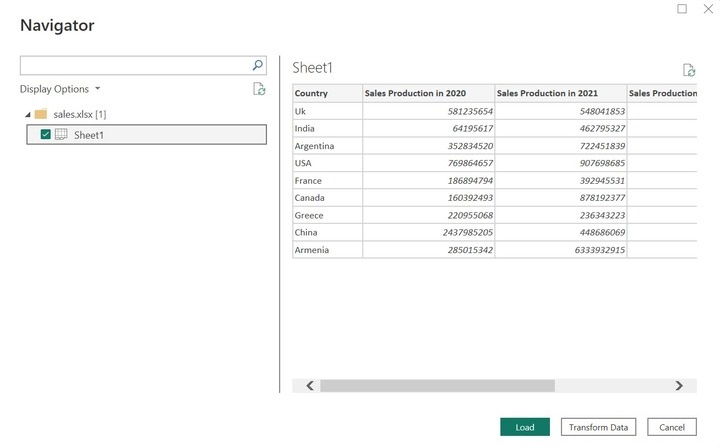Click the Country column header

[327, 93]
